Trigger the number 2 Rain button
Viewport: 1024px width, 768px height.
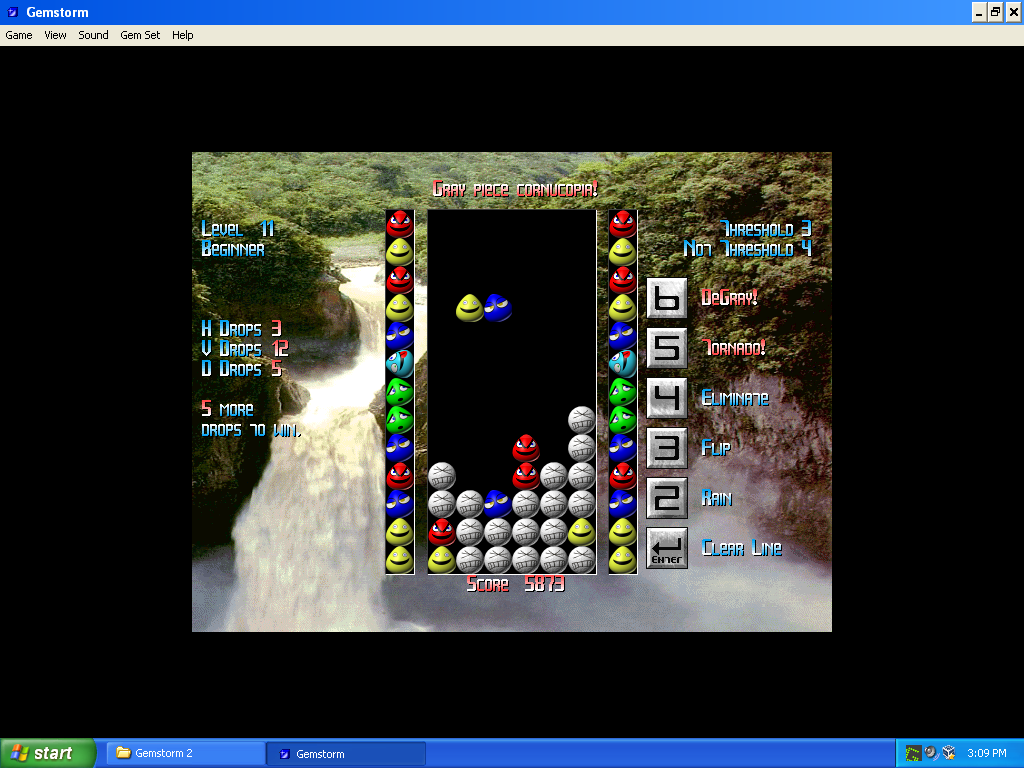(x=667, y=498)
